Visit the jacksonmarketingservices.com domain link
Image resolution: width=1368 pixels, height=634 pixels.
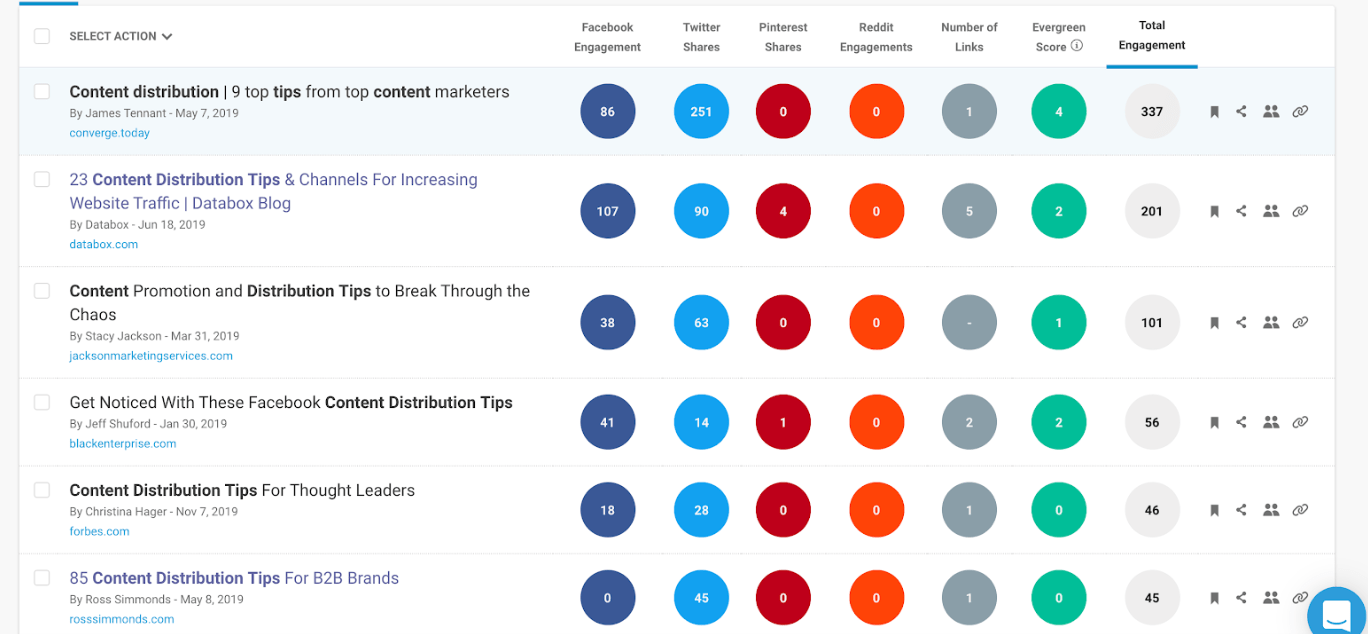point(151,356)
